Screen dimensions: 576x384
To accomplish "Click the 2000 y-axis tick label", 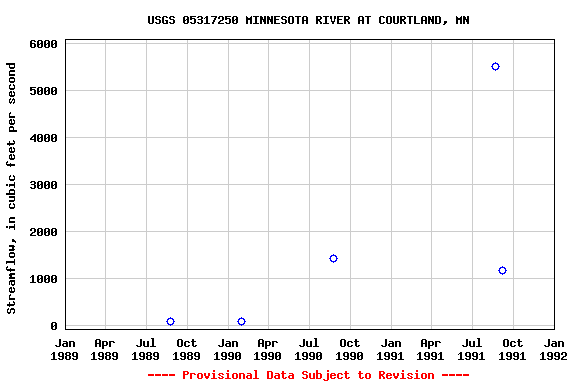I will click(x=43, y=232).
